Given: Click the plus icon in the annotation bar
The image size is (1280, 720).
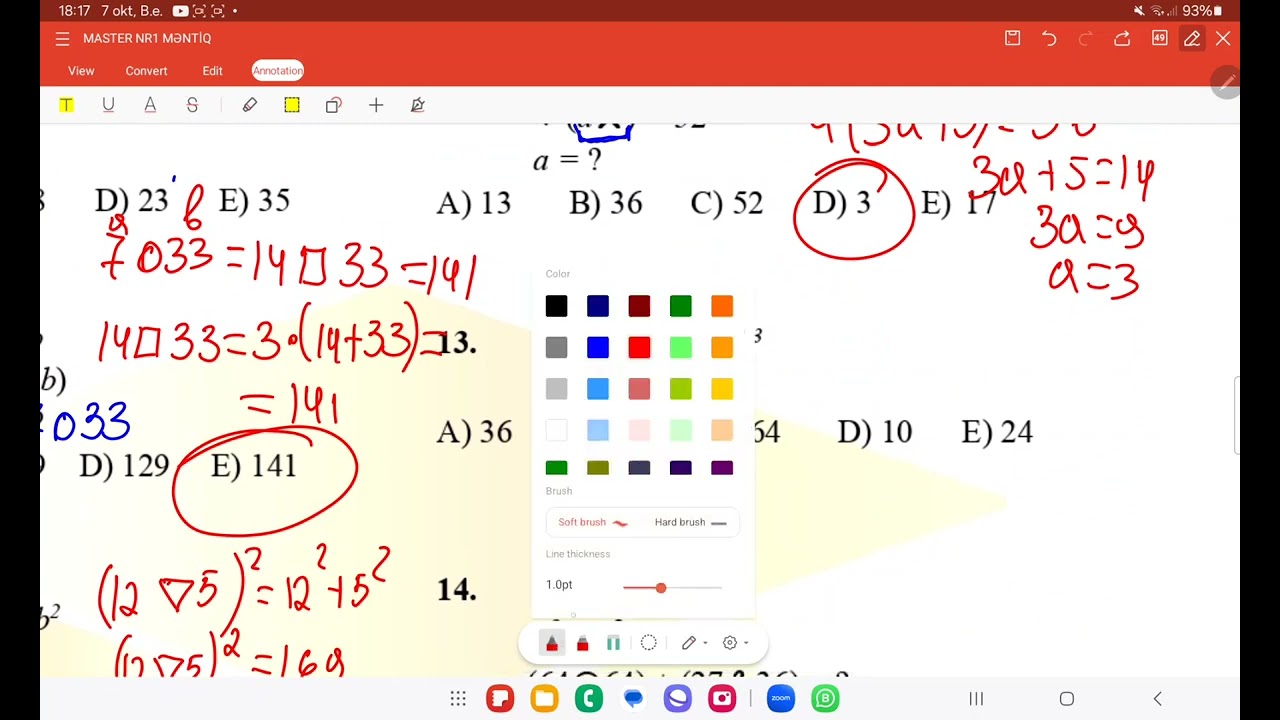Looking at the screenshot, I should [376, 105].
